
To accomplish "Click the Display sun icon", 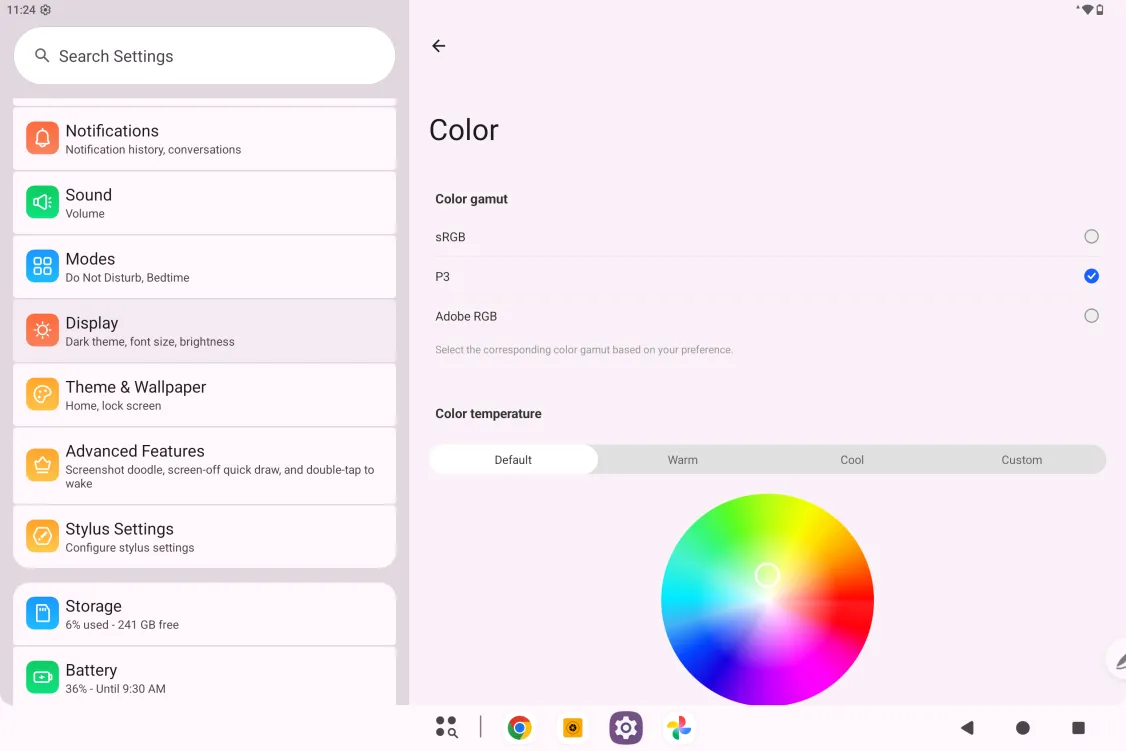I will [x=42, y=330].
